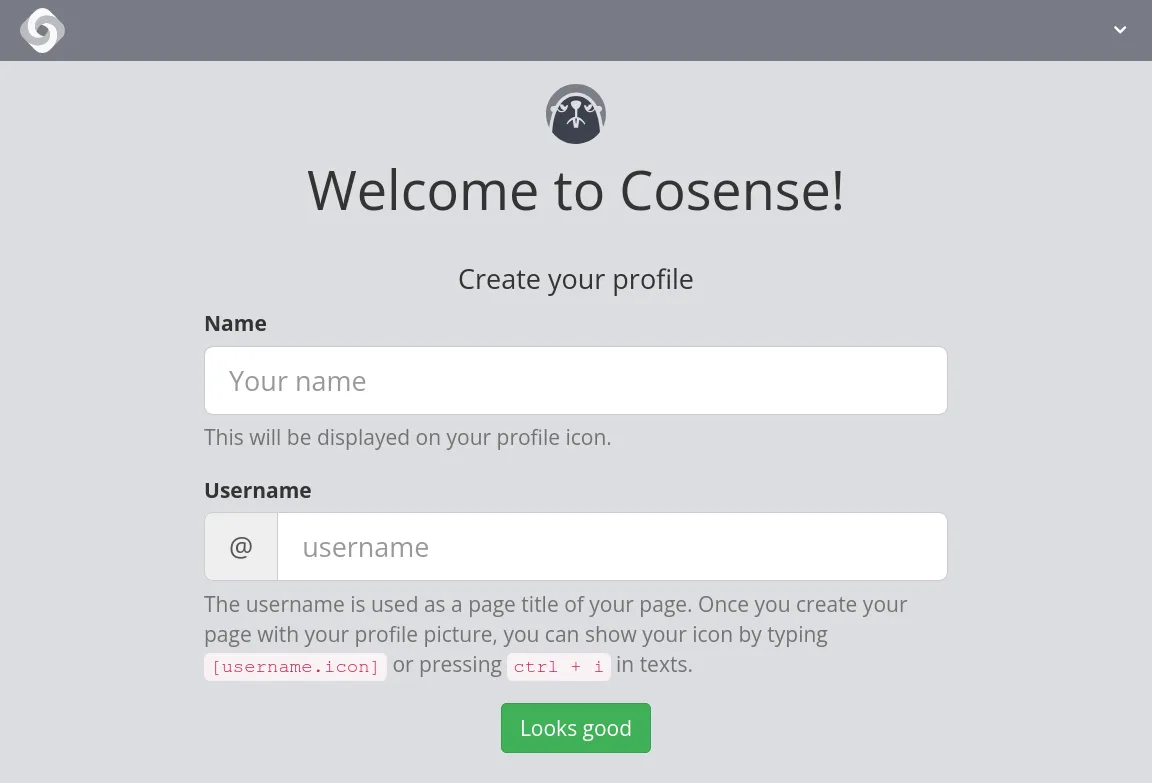This screenshot has height=783, width=1152.
Task: Click the @ prefix beside username field
Action: (241, 547)
